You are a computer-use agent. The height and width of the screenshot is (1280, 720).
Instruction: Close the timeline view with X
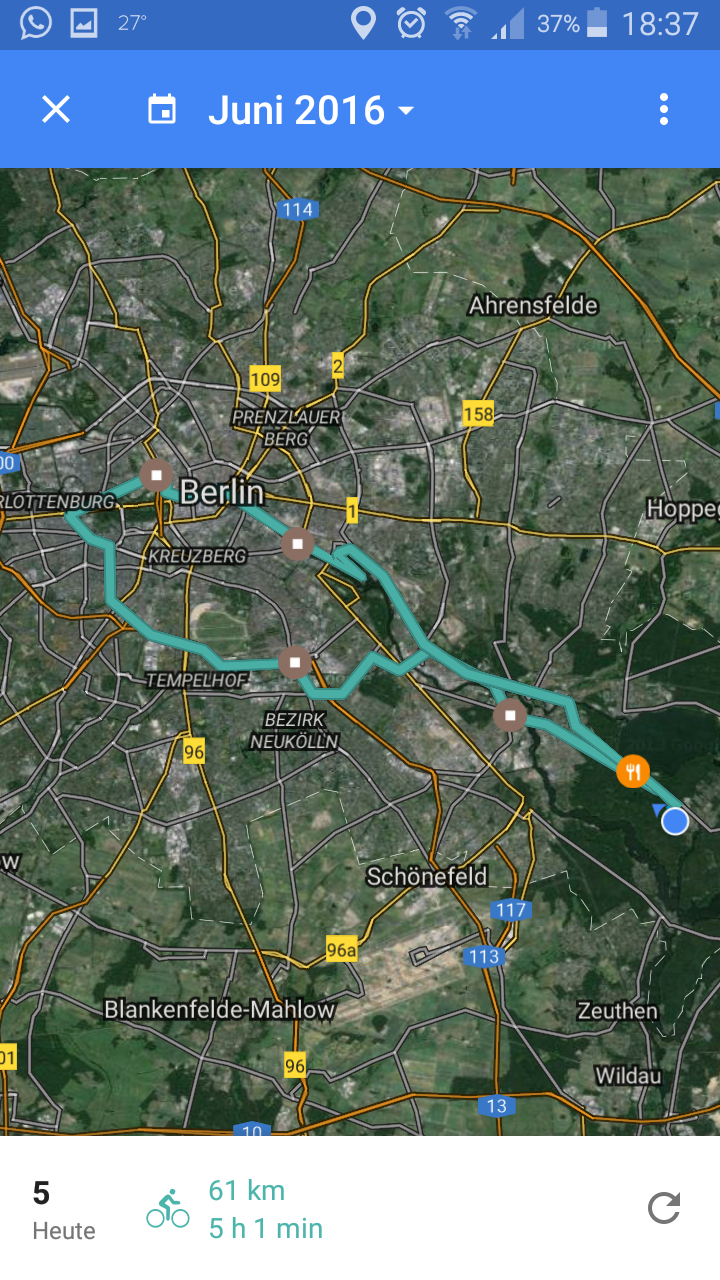pos(56,109)
